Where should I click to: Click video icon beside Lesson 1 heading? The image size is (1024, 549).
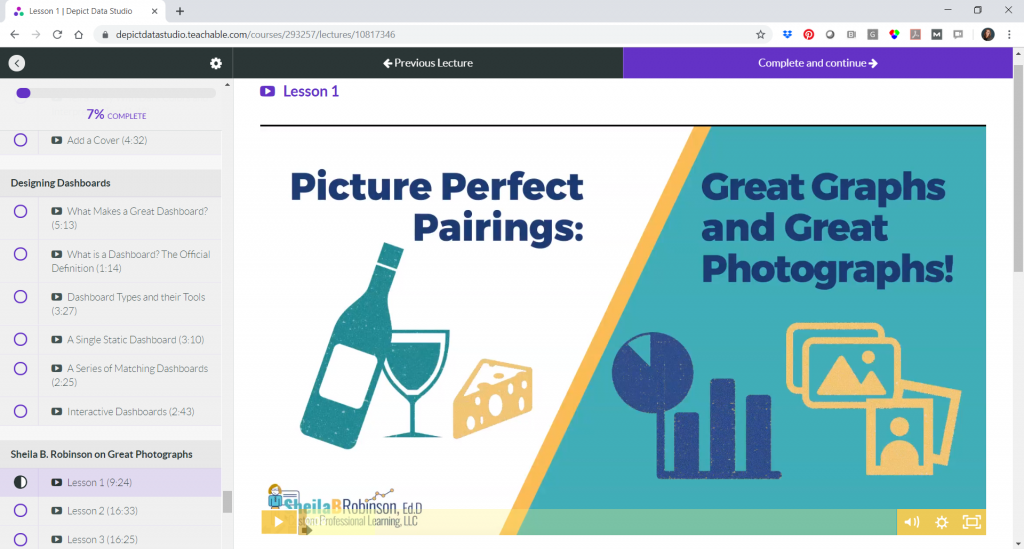[267, 91]
